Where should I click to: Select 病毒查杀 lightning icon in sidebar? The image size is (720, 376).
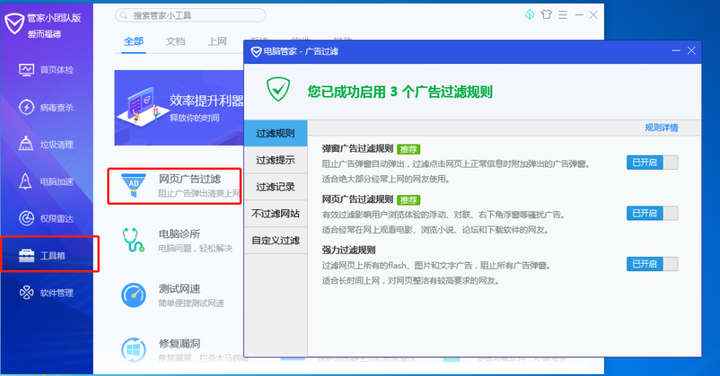pos(26,107)
